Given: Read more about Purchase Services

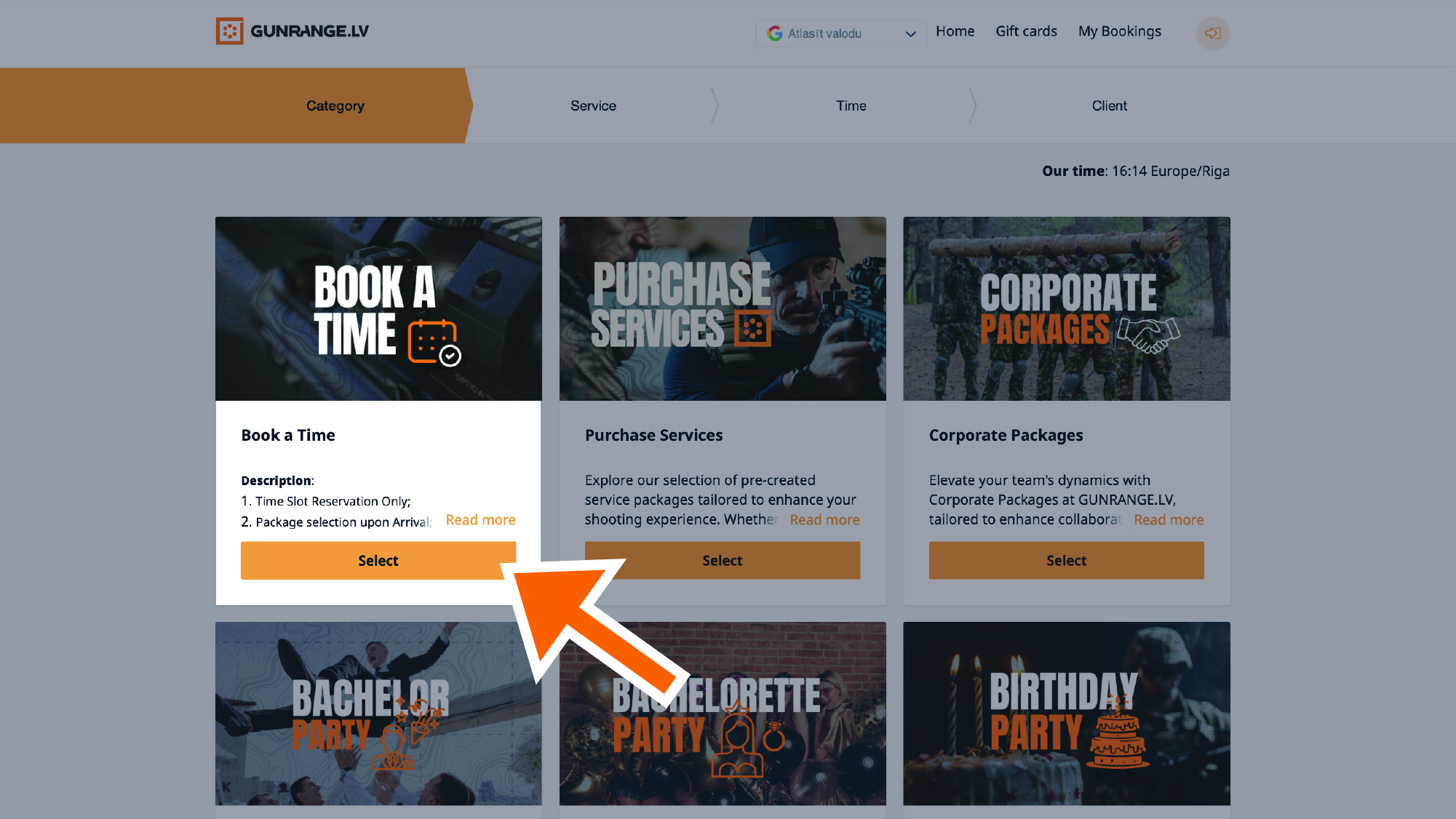Looking at the screenshot, I should pyautogui.click(x=824, y=520).
